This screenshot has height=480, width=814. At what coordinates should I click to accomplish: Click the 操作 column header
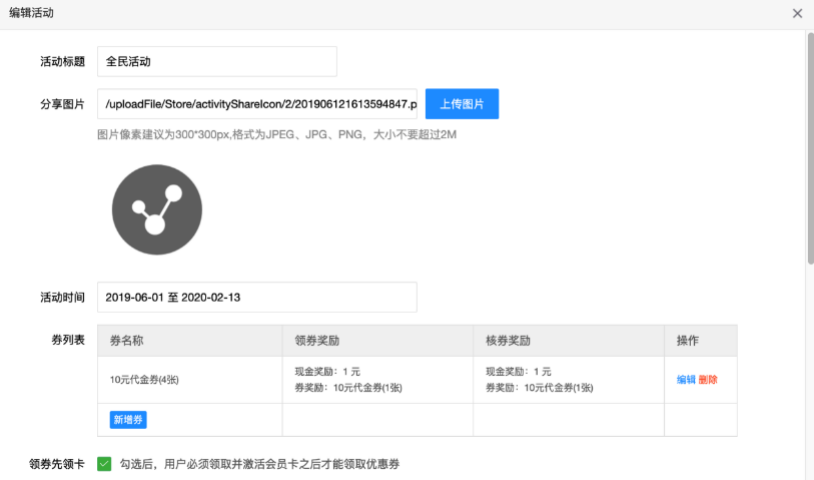701,340
